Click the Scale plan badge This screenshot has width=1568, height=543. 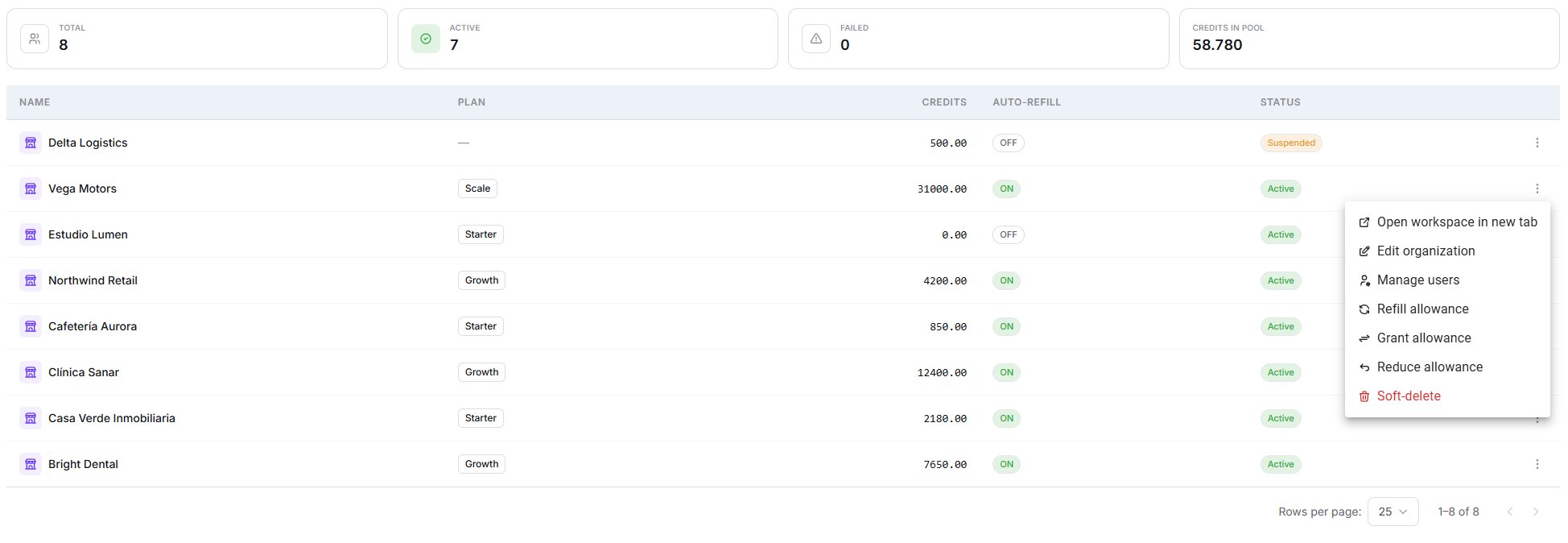477,189
